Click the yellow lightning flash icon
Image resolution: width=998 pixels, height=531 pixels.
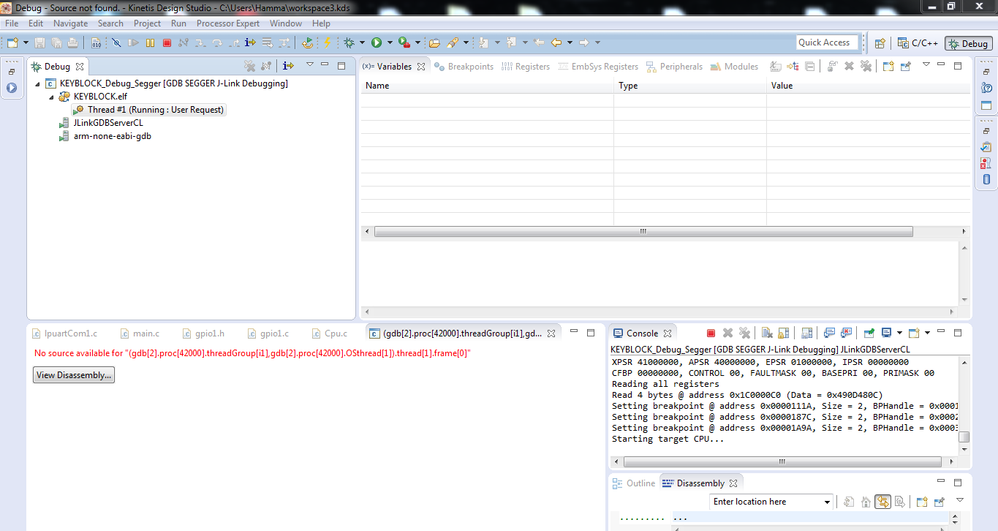coord(327,43)
